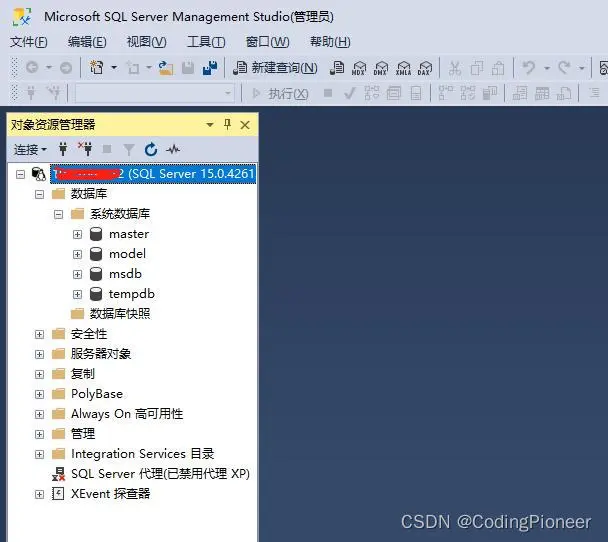The height and width of the screenshot is (542, 608).
Task: Click the Activity Monitor pulse icon
Action: [173, 149]
